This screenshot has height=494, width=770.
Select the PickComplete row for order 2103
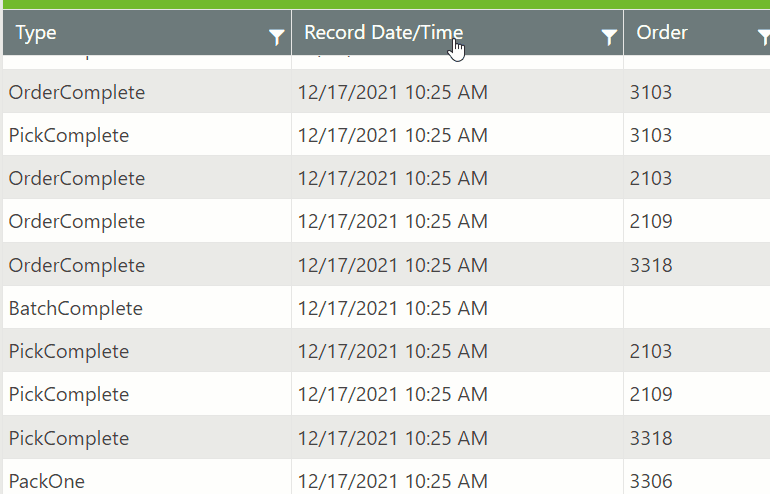pyautogui.click(x=69, y=351)
